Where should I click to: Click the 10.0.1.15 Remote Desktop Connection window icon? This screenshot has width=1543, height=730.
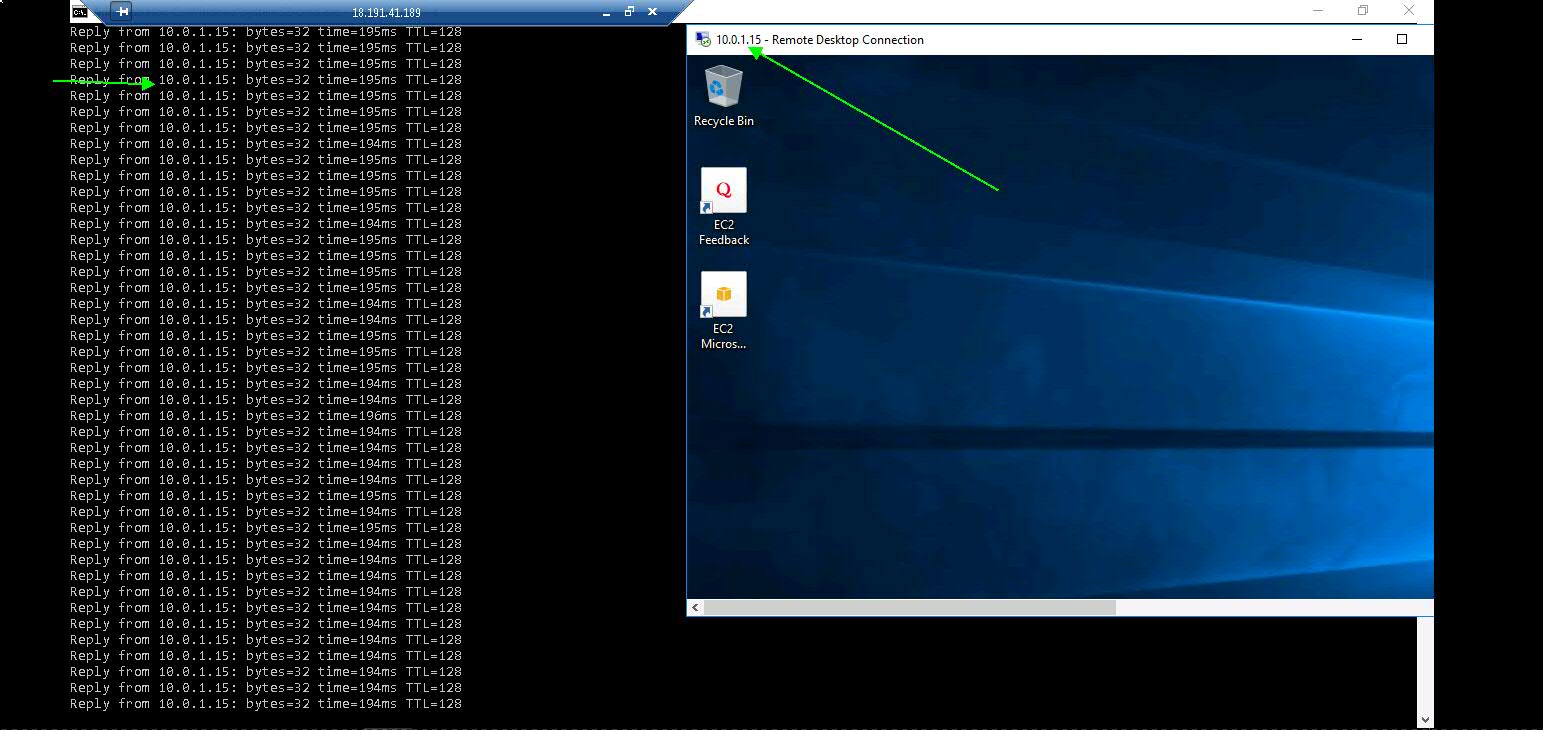pyautogui.click(x=703, y=40)
